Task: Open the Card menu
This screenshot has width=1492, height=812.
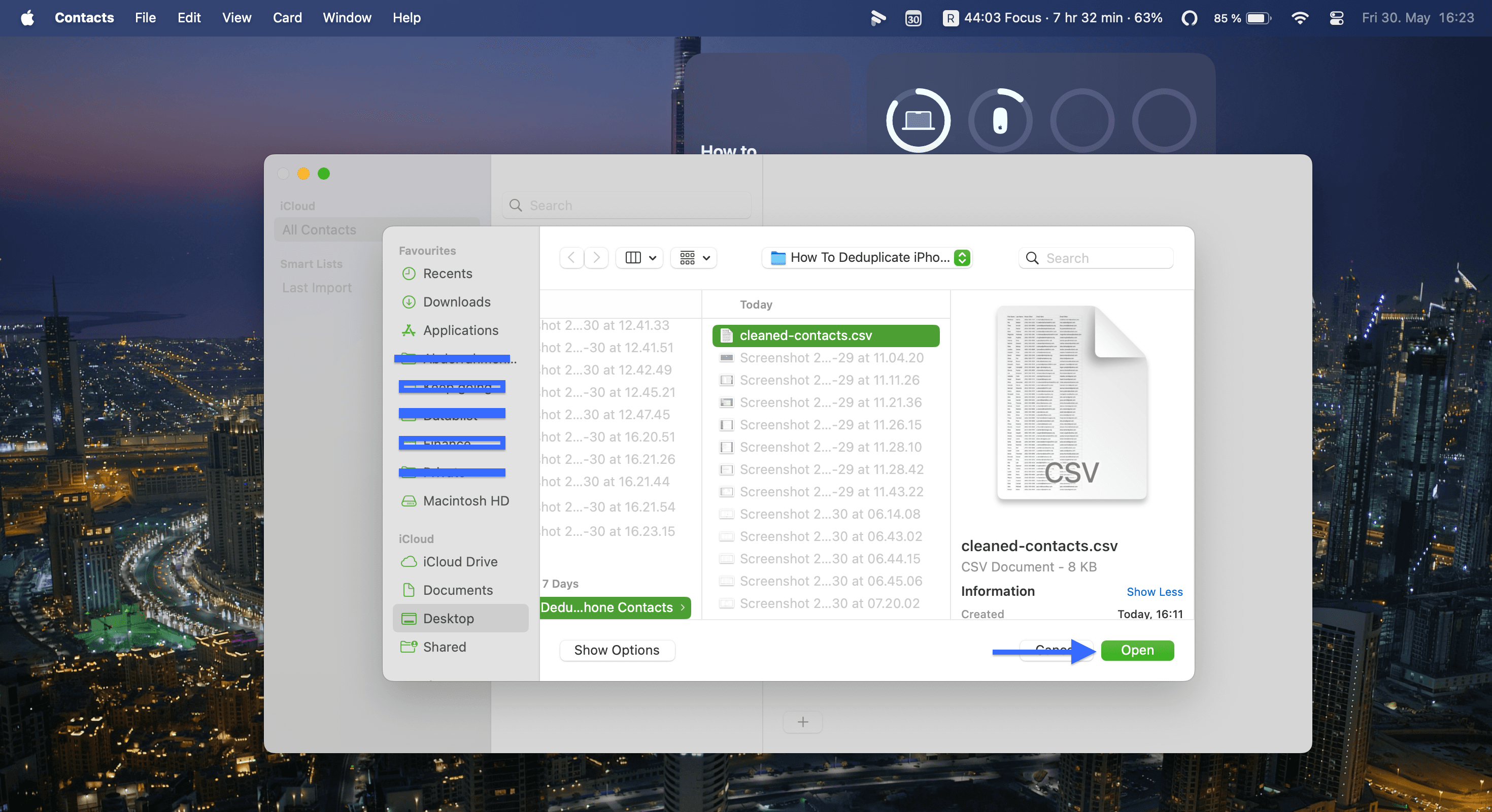Action: coord(287,17)
